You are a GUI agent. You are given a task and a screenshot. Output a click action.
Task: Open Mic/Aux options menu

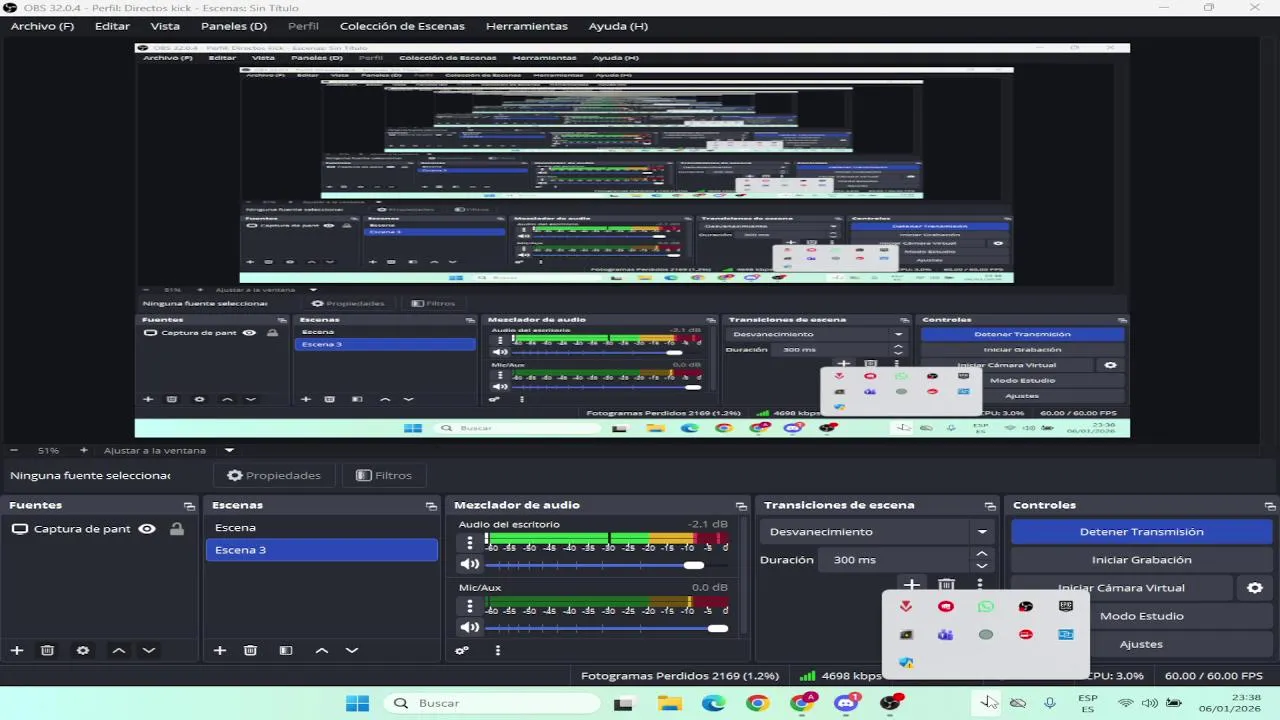coord(470,606)
